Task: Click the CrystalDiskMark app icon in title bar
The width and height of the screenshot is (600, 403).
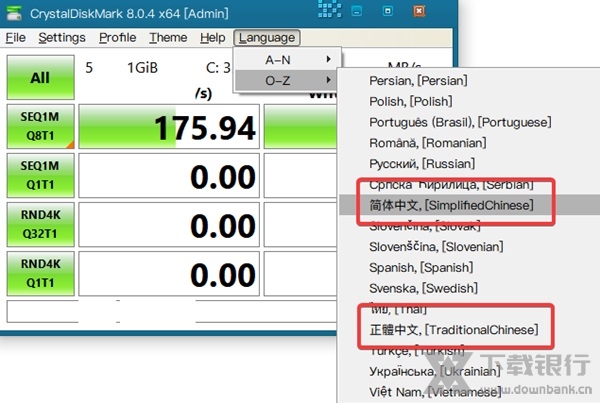Action: [14, 13]
